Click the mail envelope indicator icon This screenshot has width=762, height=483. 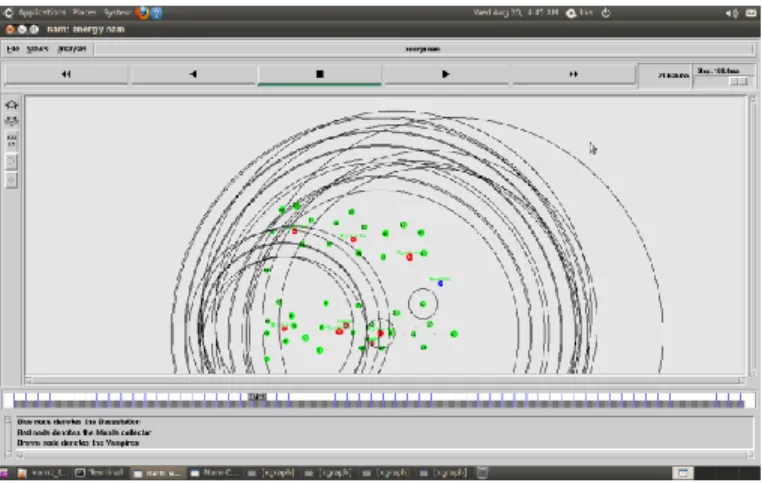point(751,13)
